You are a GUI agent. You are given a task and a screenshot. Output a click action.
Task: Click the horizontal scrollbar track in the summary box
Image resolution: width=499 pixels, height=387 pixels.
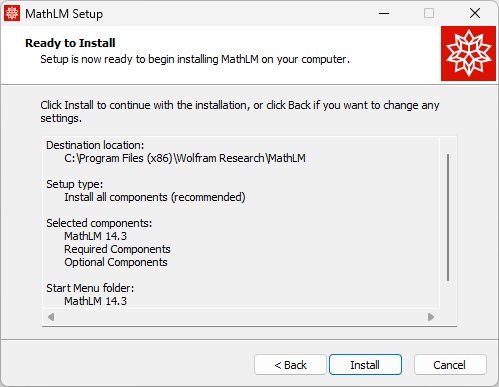[x=241, y=317]
